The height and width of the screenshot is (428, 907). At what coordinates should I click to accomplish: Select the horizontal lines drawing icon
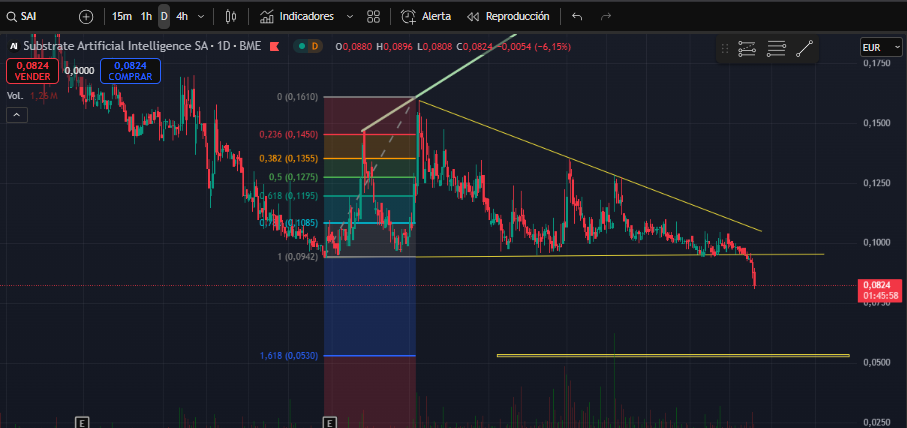[776, 49]
